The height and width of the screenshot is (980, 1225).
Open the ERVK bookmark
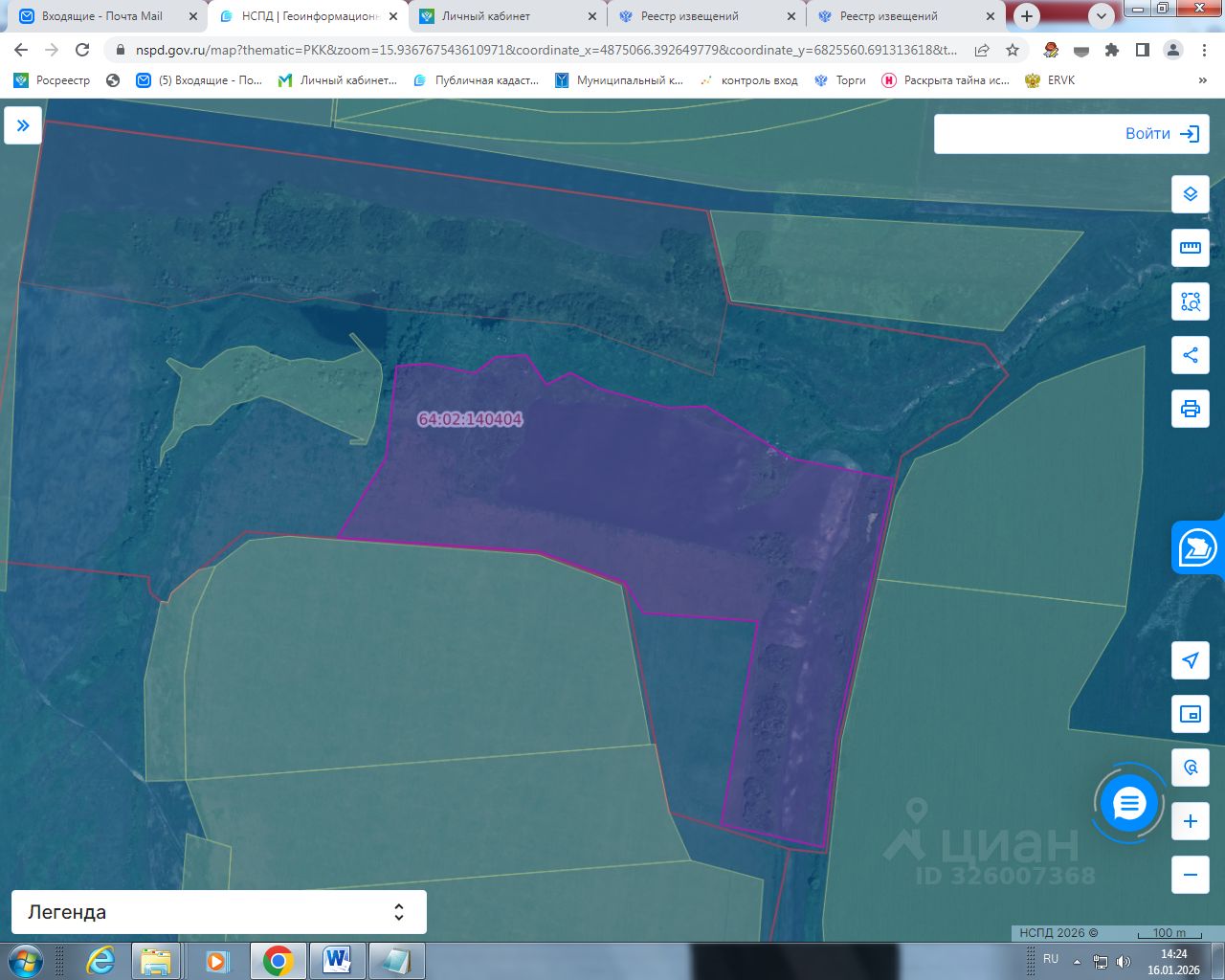pos(1050,80)
